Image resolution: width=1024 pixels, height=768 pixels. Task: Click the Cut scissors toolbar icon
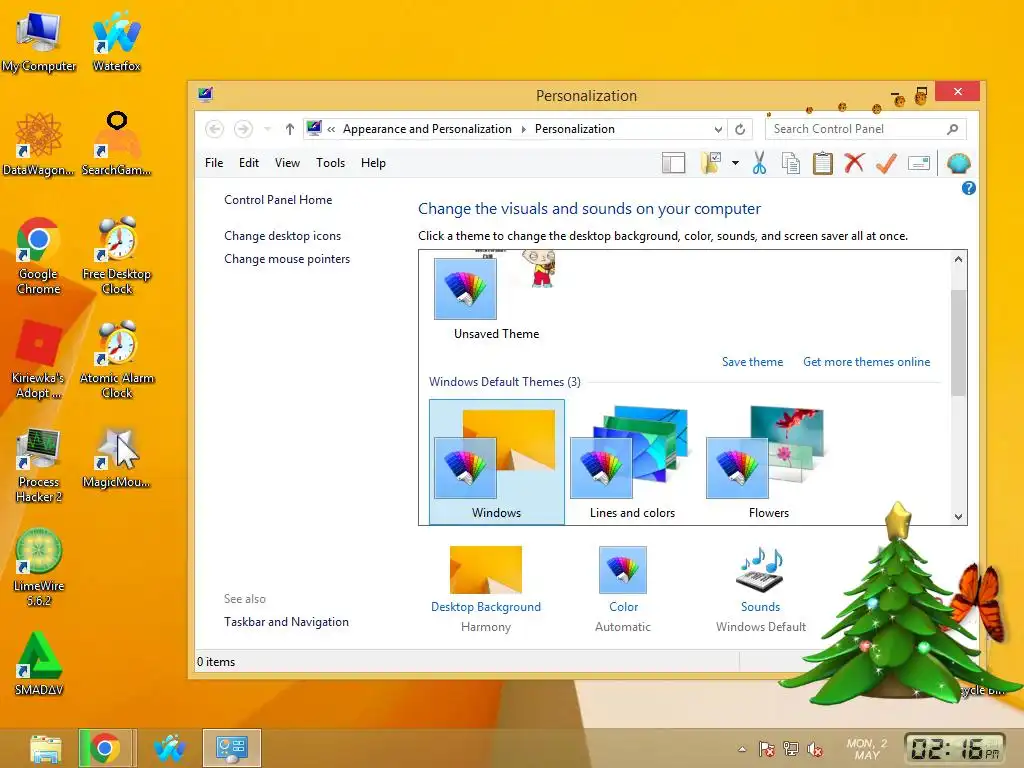click(759, 163)
